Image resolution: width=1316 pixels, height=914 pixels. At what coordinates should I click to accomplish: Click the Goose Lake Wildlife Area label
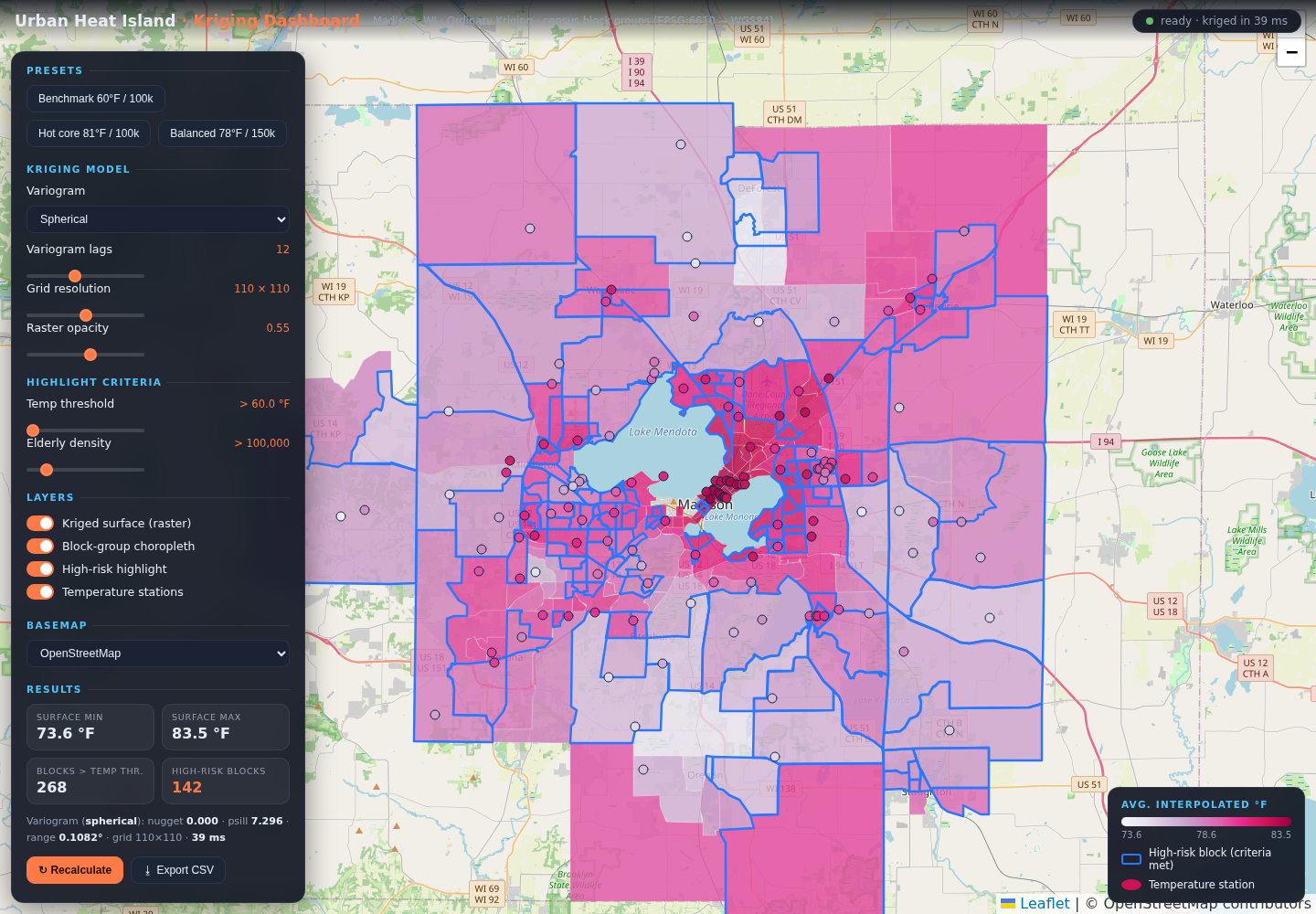pos(1164,463)
